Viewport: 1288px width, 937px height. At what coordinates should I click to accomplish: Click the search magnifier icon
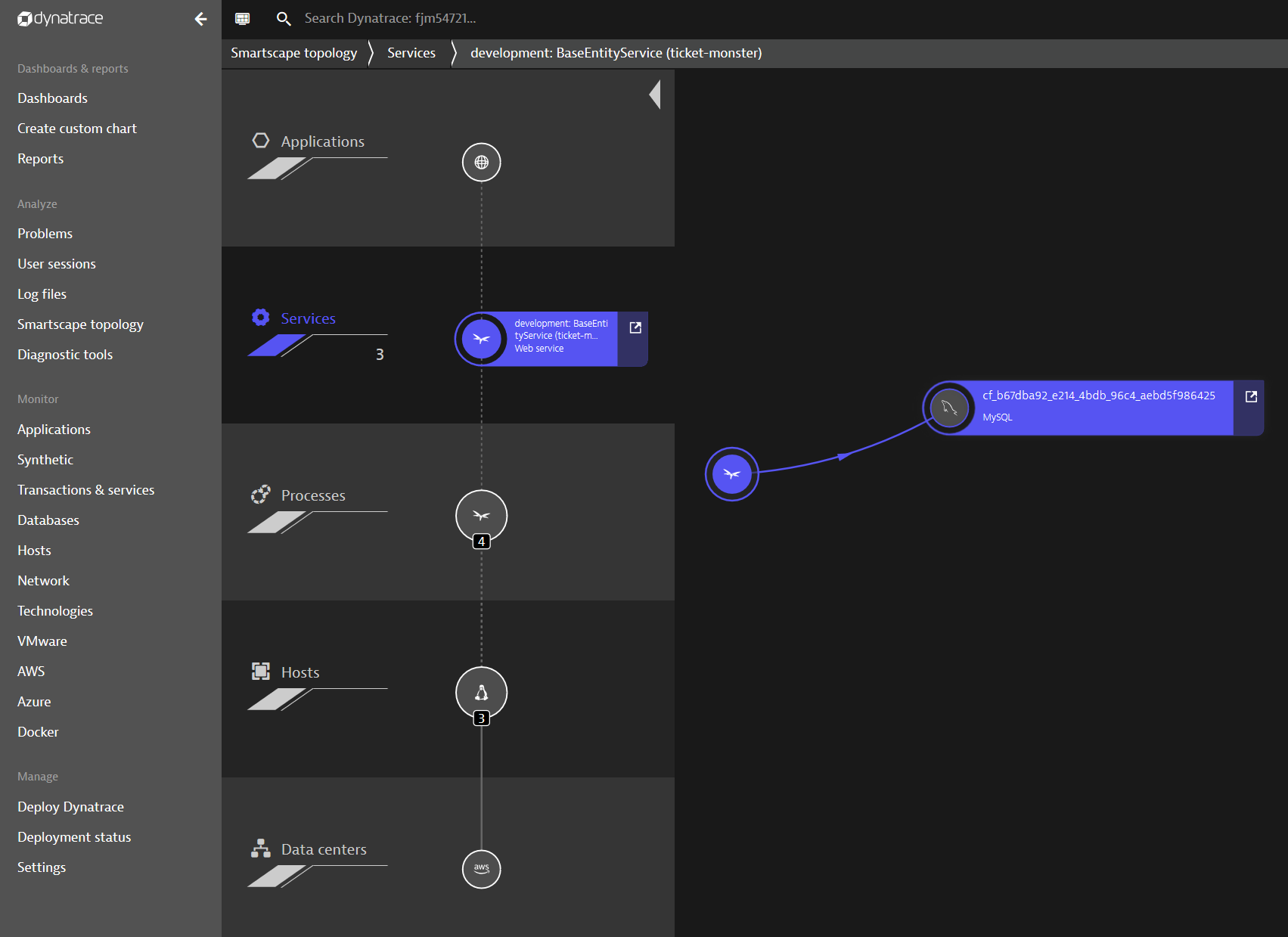tap(284, 19)
